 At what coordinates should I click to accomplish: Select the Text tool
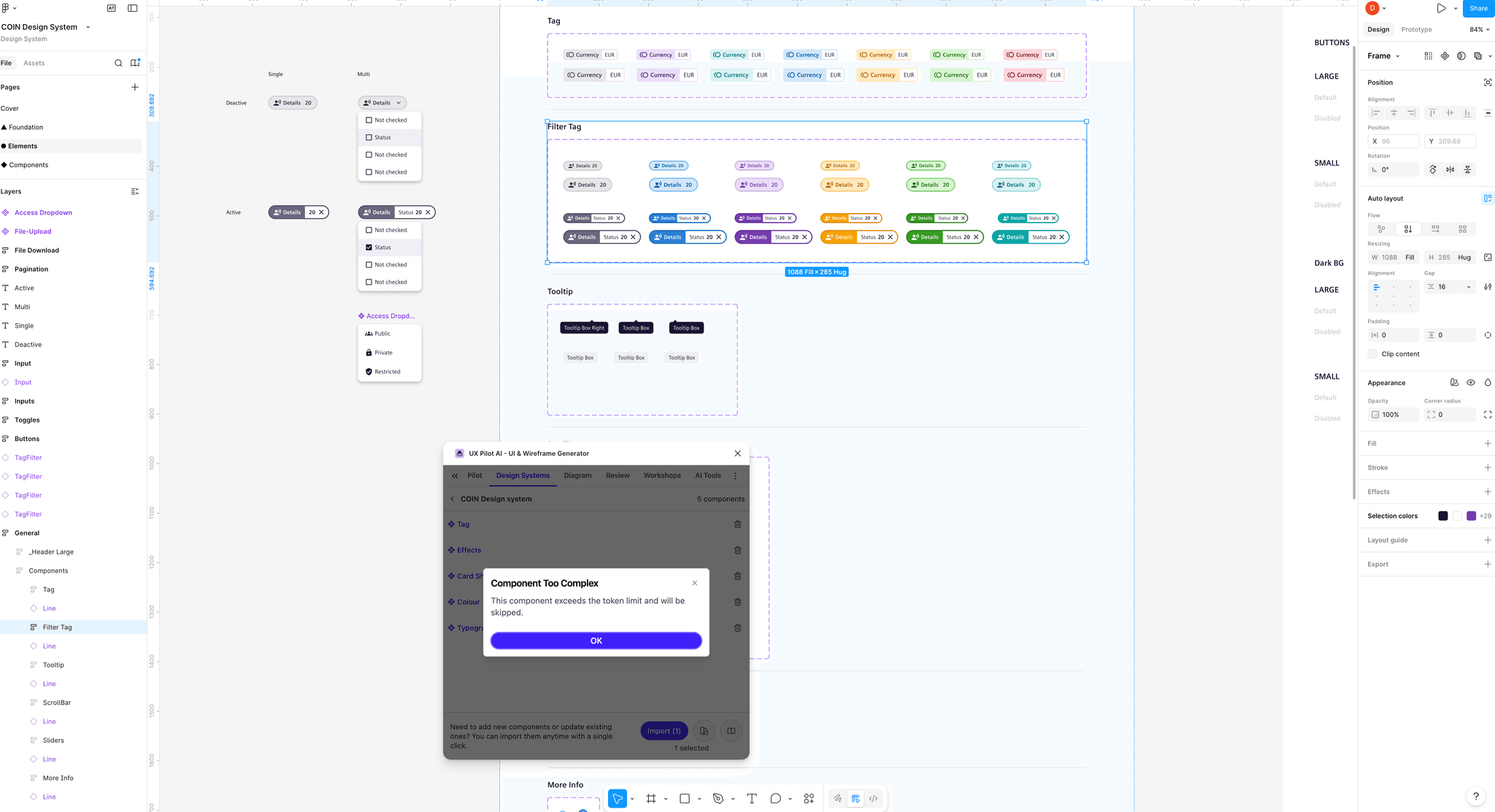coord(751,799)
